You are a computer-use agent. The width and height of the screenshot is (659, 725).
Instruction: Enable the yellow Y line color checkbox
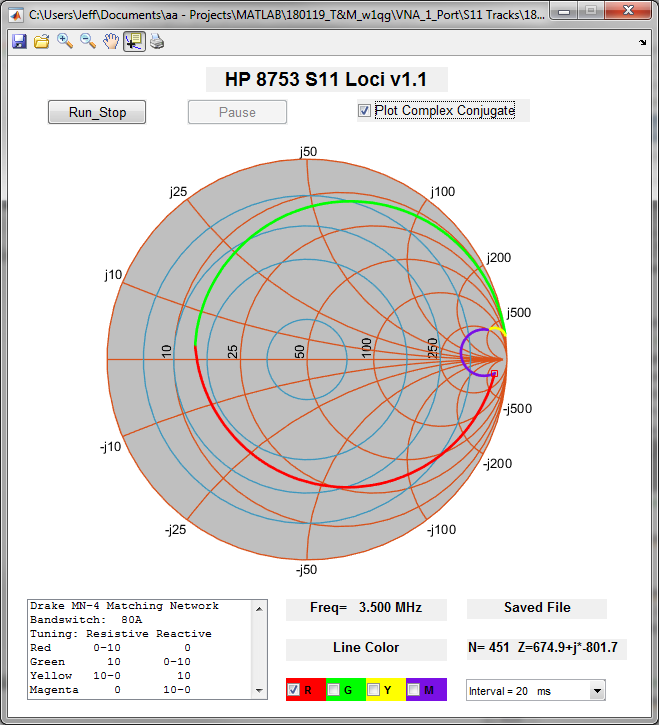click(373, 690)
